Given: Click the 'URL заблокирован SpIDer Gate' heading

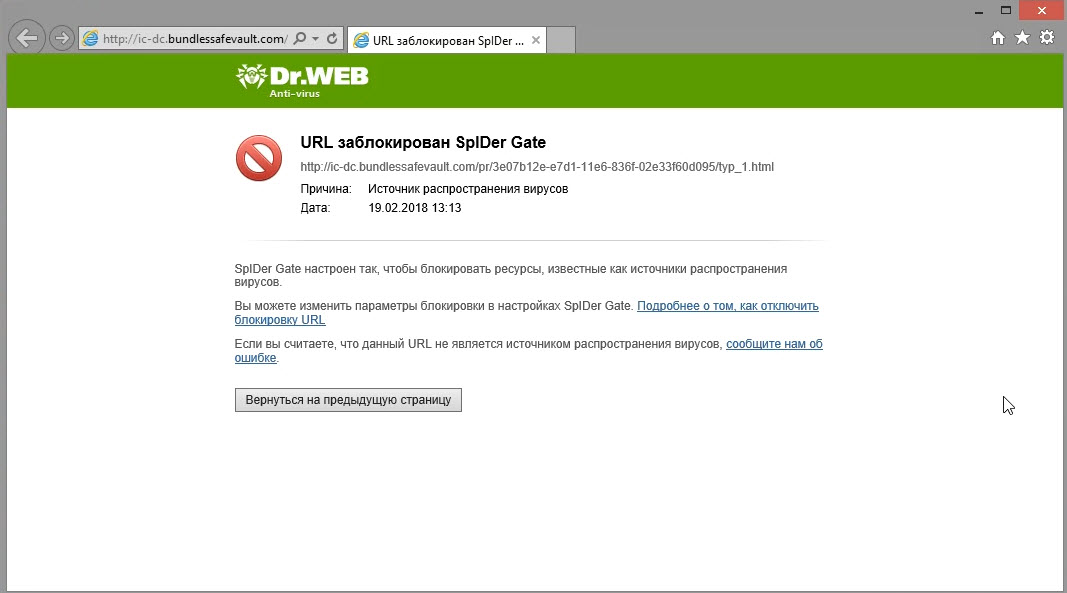Looking at the screenshot, I should pyautogui.click(x=423, y=142).
